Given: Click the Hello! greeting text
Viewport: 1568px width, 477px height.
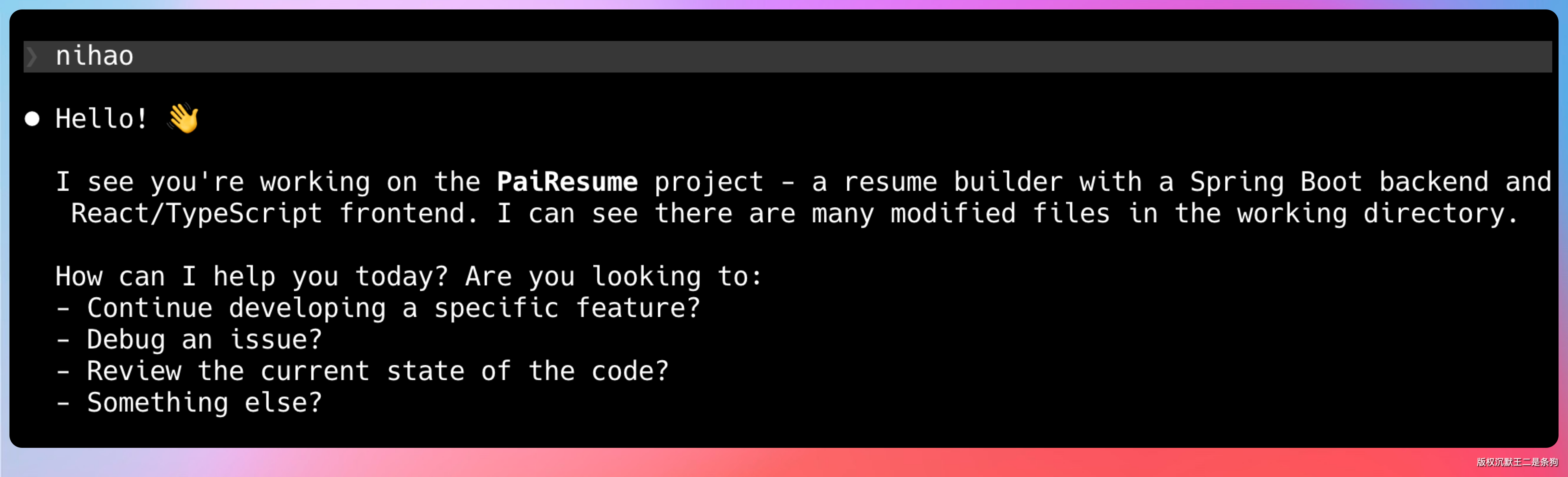Looking at the screenshot, I should pos(101,119).
